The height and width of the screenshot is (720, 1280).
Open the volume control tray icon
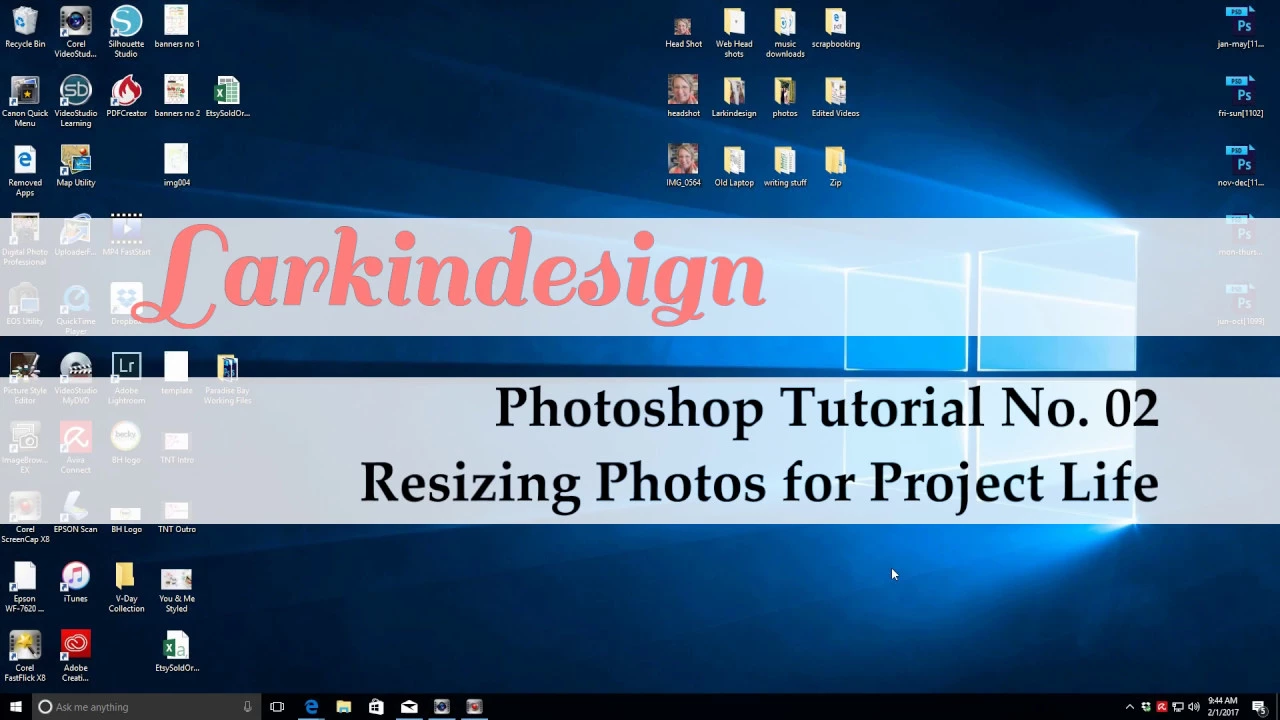point(1194,707)
